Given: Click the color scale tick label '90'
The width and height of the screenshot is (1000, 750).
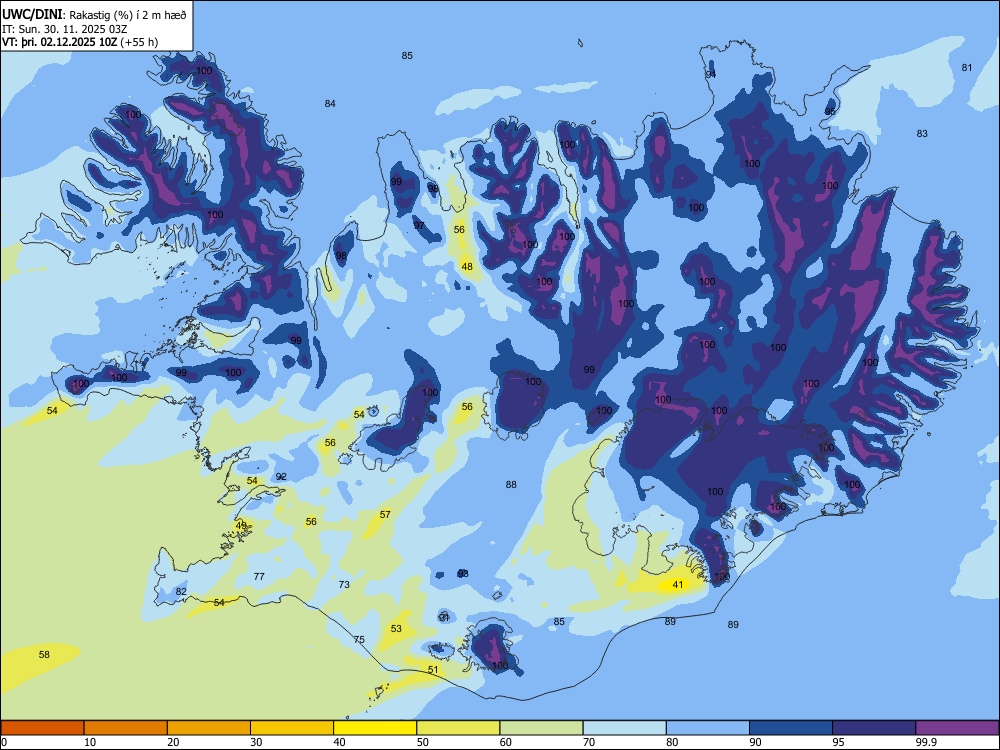Looking at the screenshot, I should click(755, 742).
